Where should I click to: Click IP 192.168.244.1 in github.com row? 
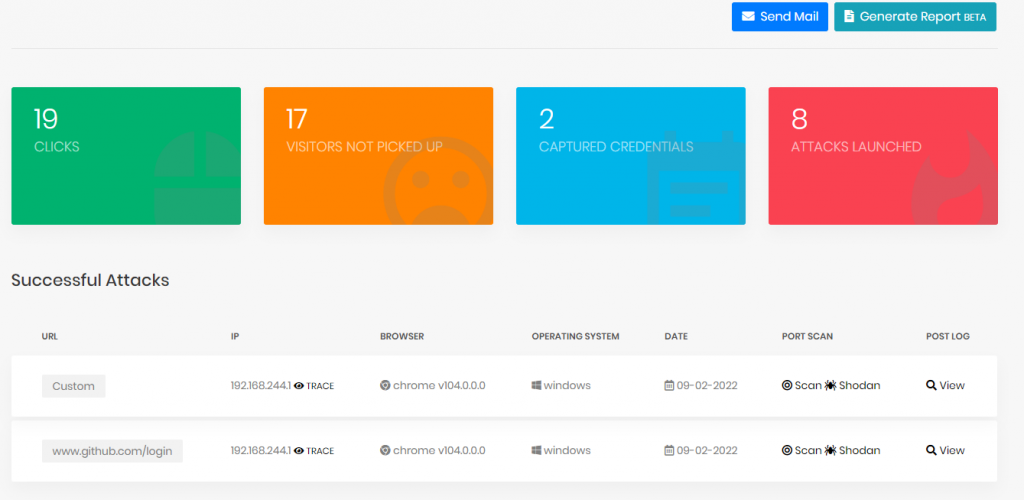pos(261,451)
